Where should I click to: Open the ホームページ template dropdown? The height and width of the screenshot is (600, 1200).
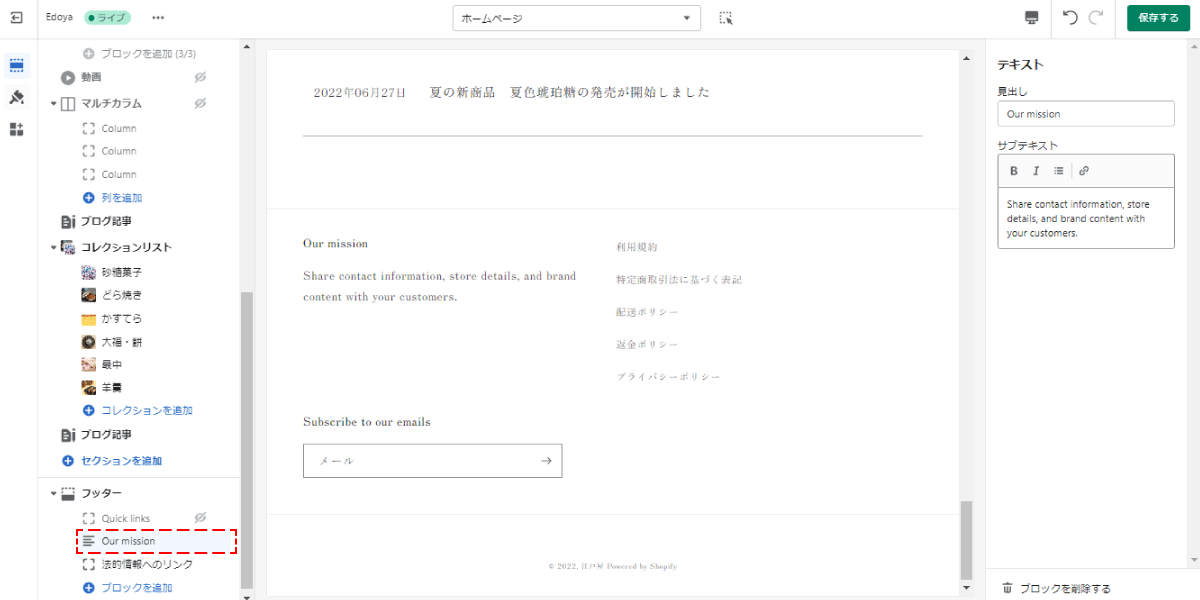[x=577, y=18]
